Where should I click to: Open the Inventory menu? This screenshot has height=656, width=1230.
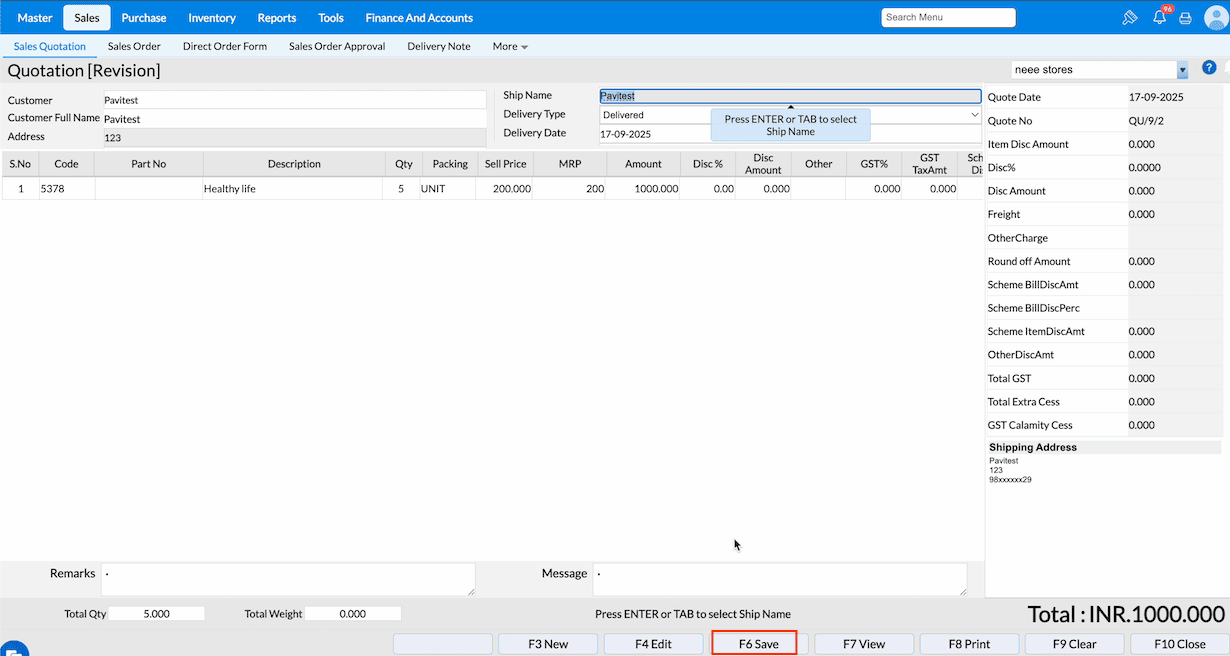point(212,18)
